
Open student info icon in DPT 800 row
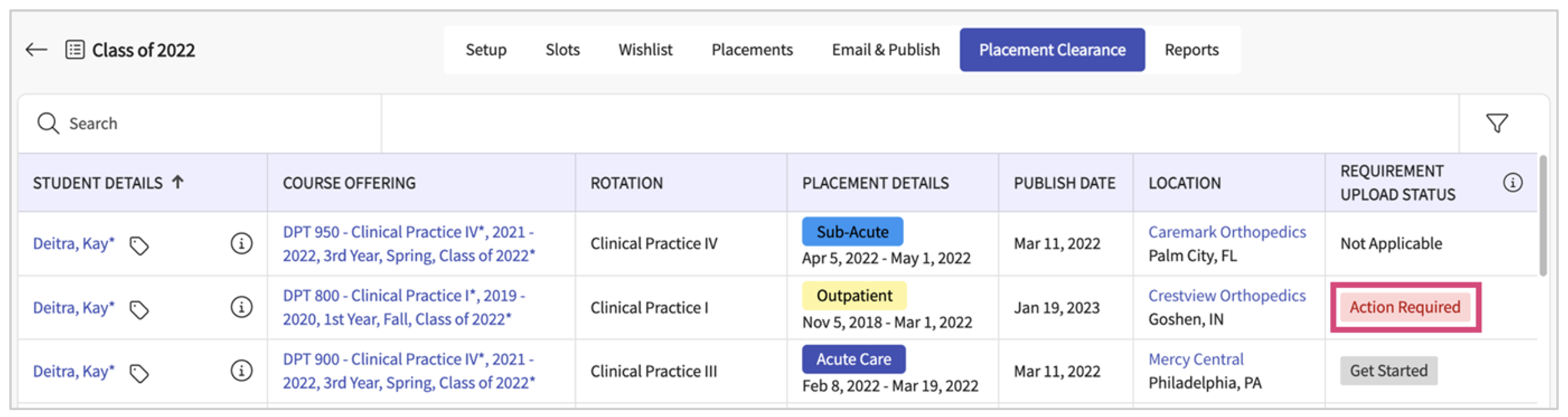click(x=241, y=307)
